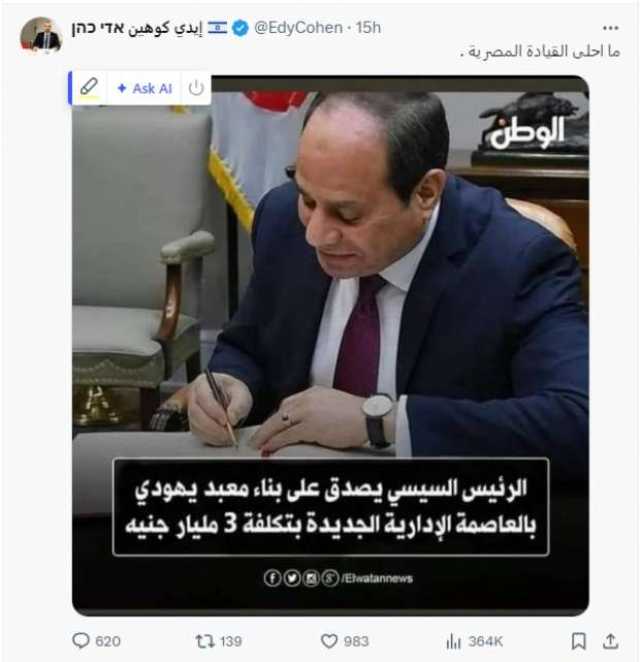Click the reply speech bubble icon
The height and width of the screenshot is (662, 640).
point(81,640)
